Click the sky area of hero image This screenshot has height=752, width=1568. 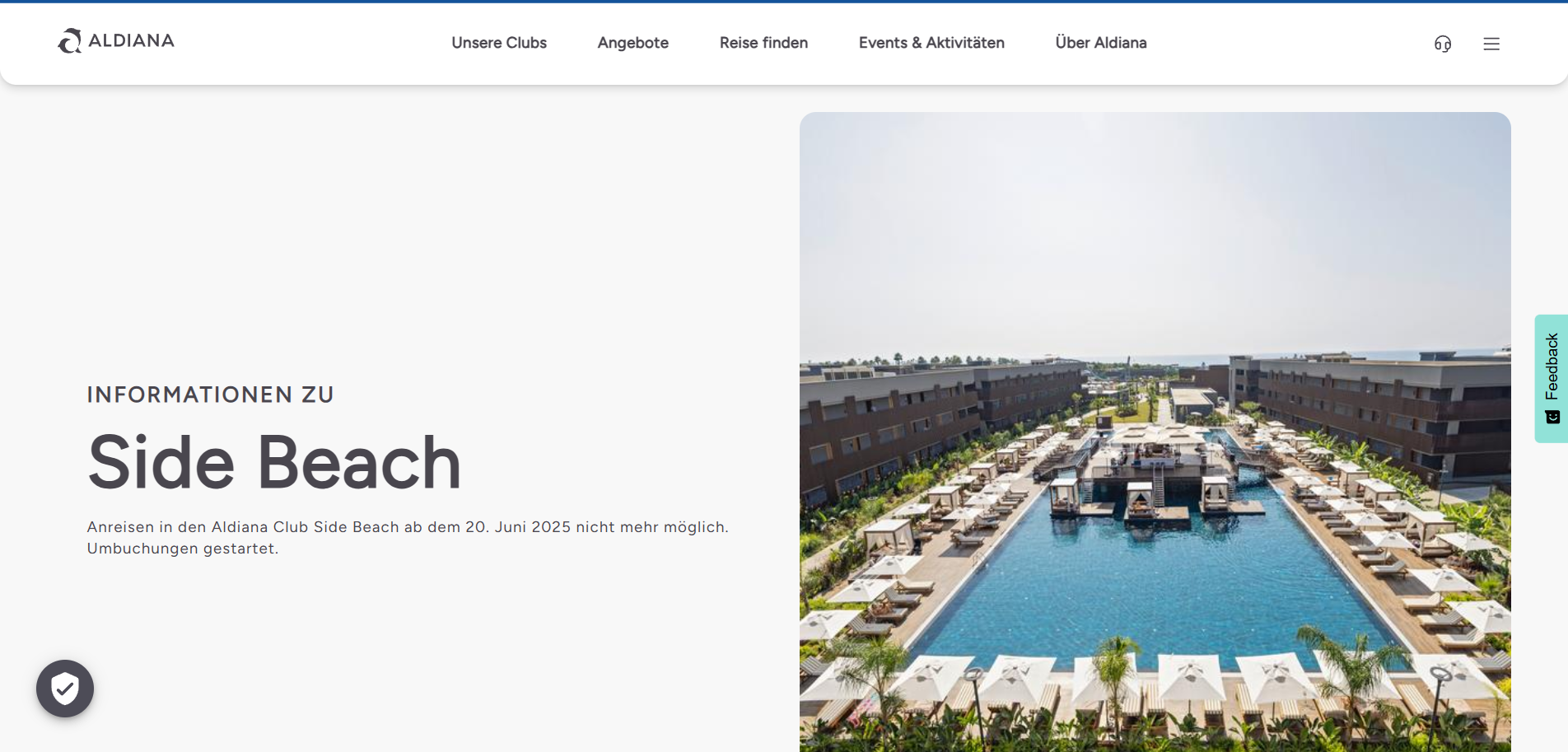pos(1155,231)
